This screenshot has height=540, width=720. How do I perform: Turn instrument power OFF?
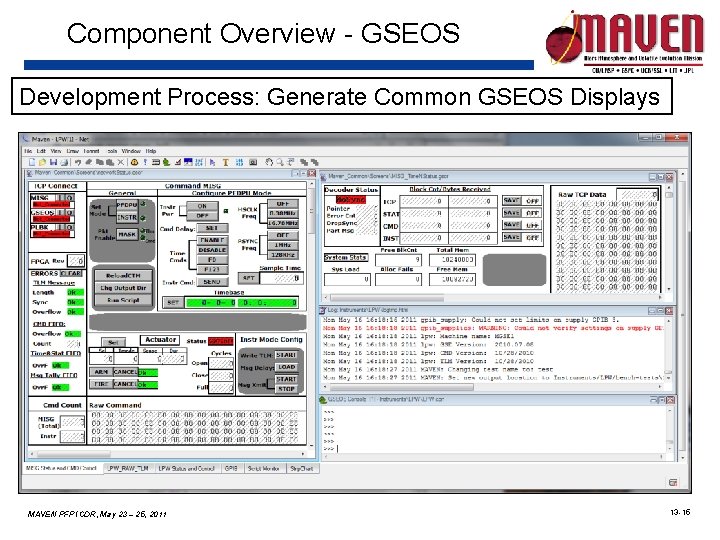[202, 215]
